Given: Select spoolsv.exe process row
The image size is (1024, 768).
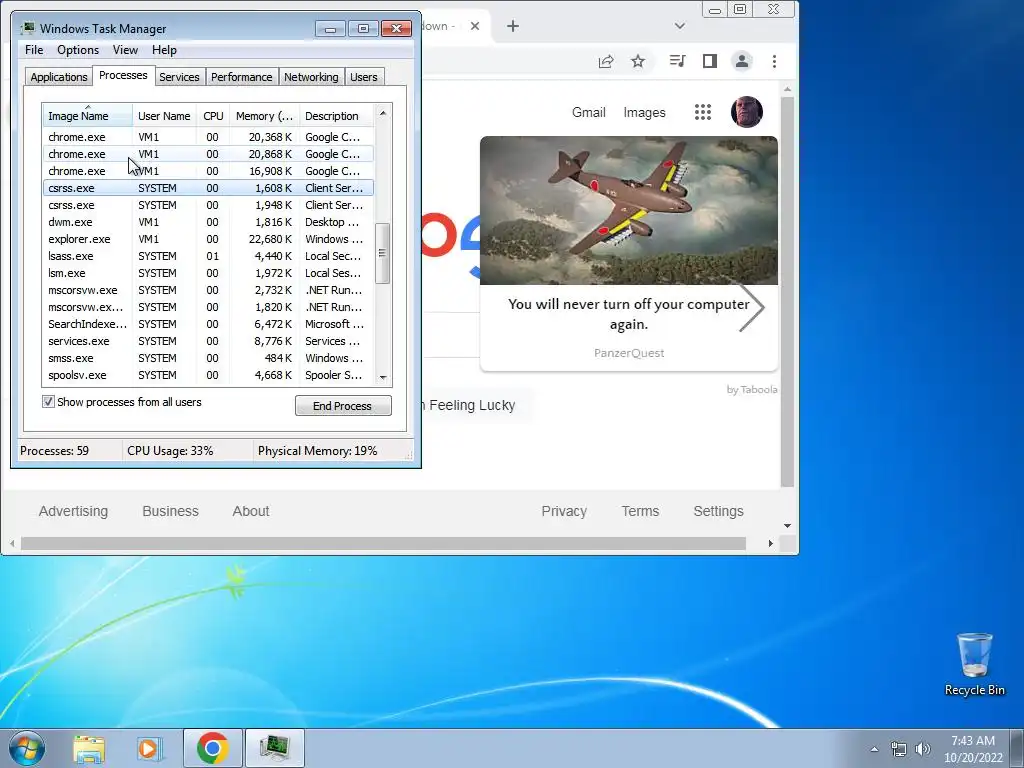Looking at the screenshot, I should 208,375.
